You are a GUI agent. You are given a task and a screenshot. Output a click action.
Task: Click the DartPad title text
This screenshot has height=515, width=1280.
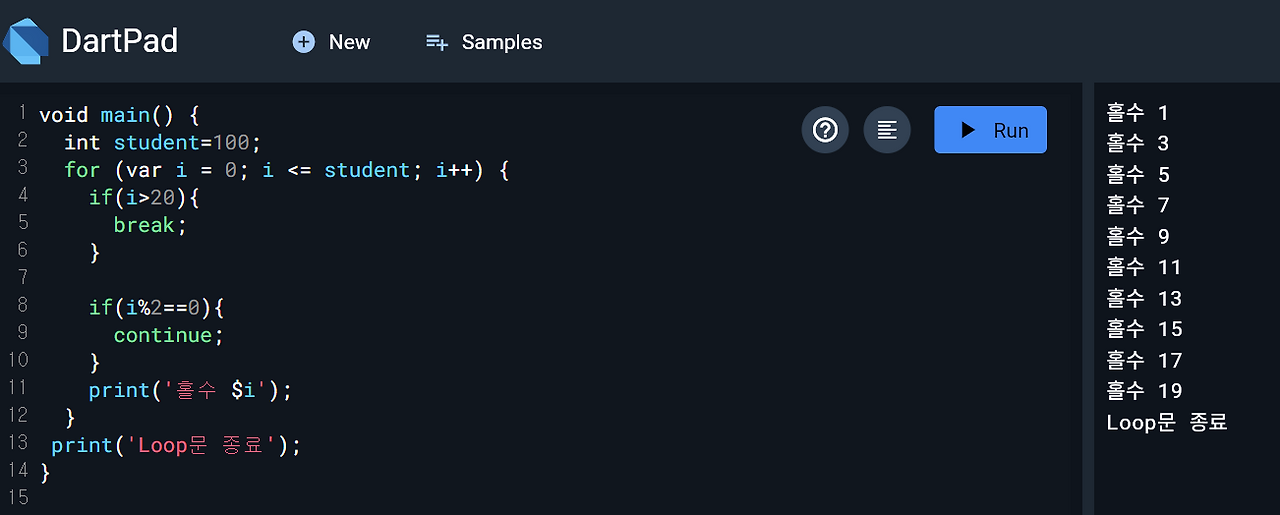119,41
